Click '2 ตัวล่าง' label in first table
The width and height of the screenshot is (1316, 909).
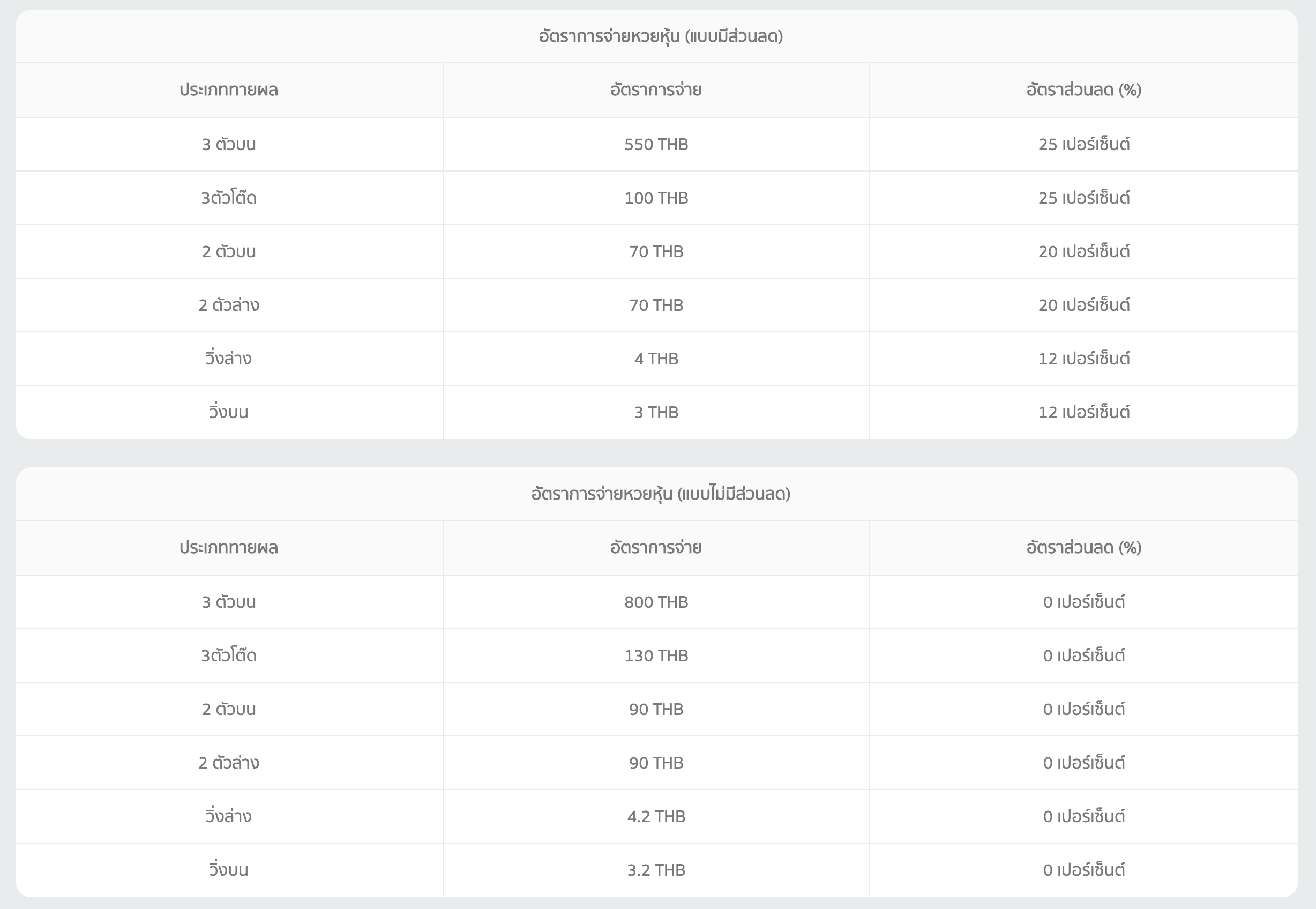tap(228, 305)
